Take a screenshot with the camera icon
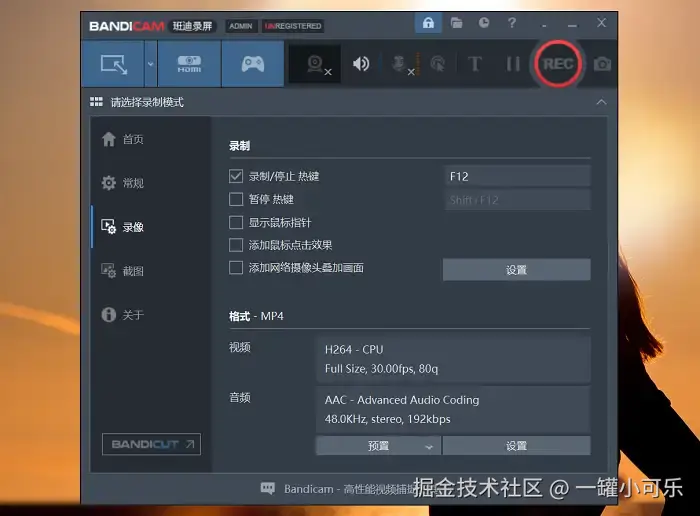Image resolution: width=700 pixels, height=516 pixels. pyautogui.click(x=602, y=64)
